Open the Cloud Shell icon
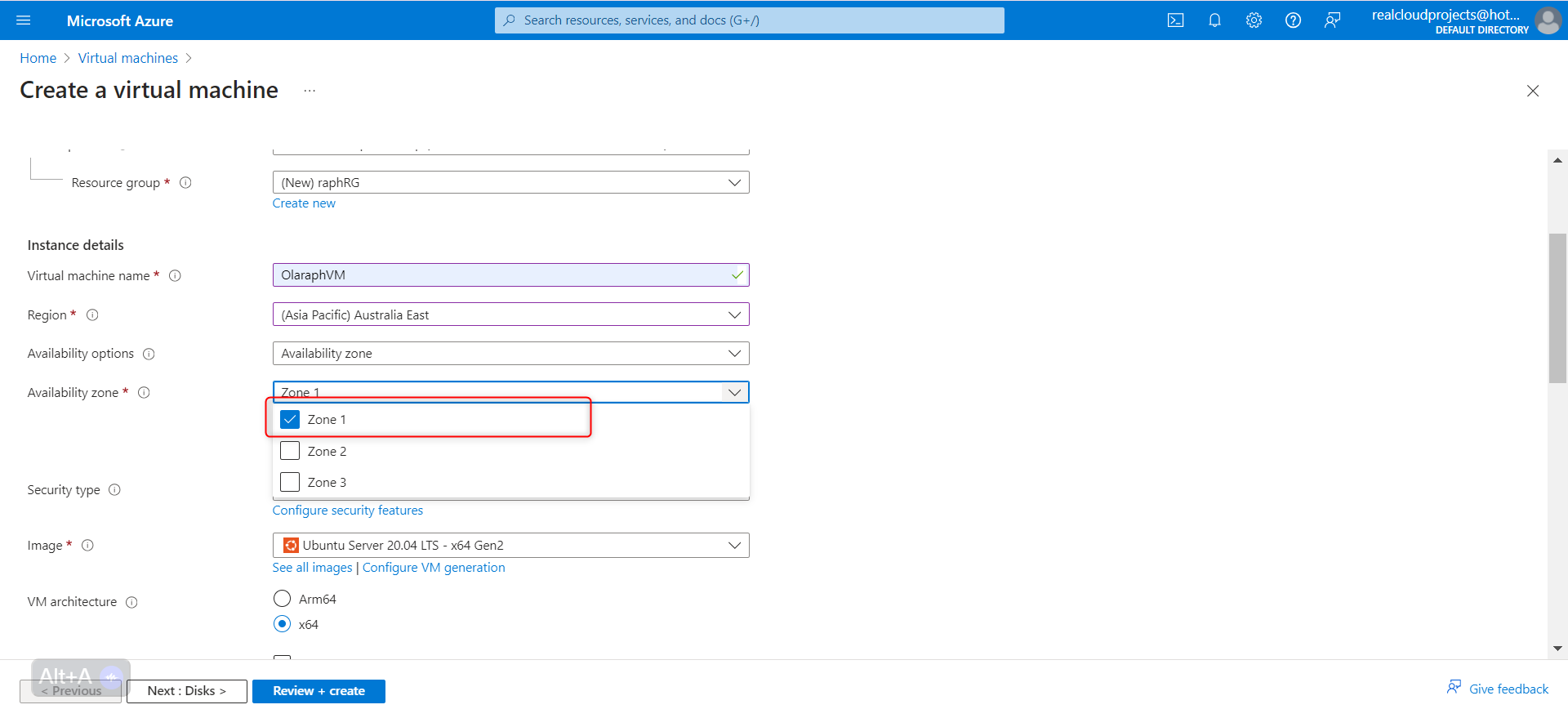The width and height of the screenshot is (1568, 727). pyautogui.click(x=1175, y=20)
